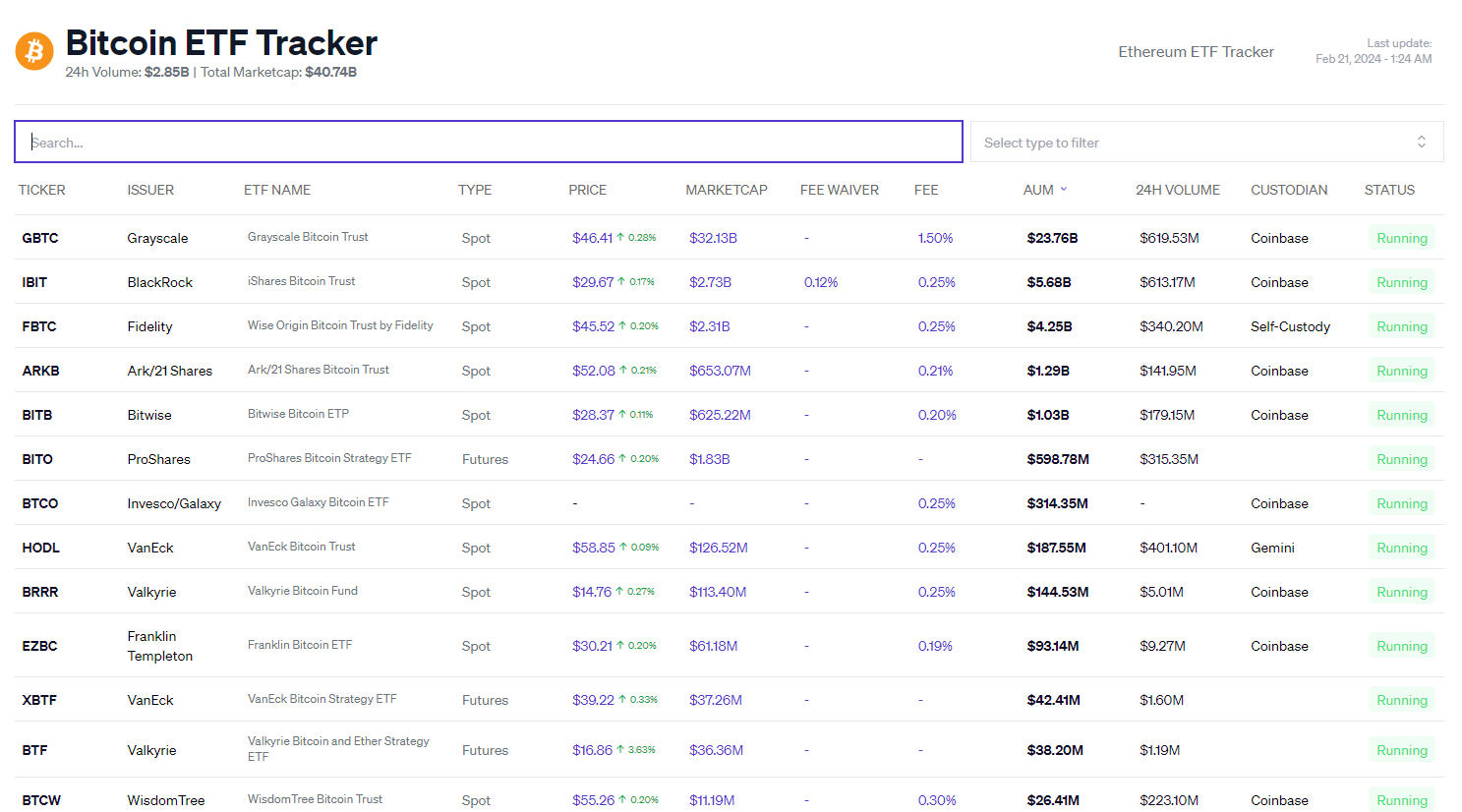Sort by the 24H VOLUME column header

(x=1177, y=190)
